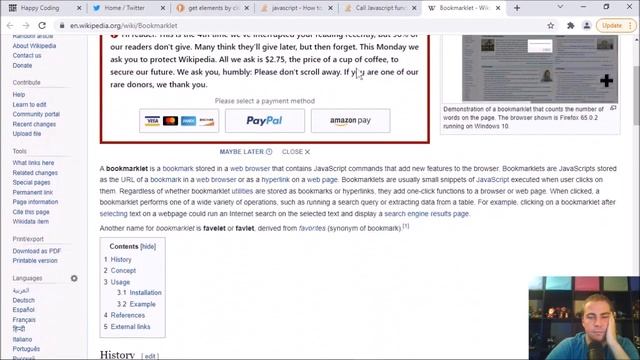This screenshot has height=360, width=640.
Task: Open Donate sidebar link
Action: tap(22, 65)
